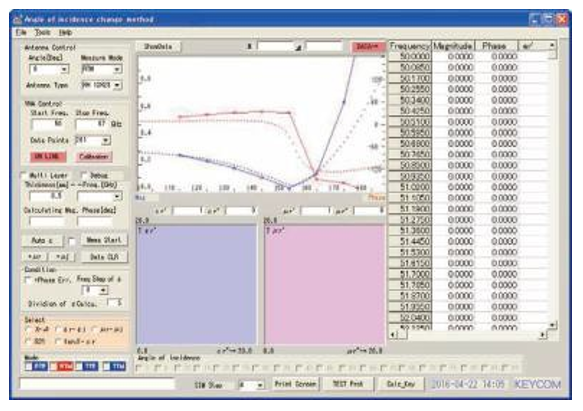Click the Print Screen button
Screen dimensions: 583x411
296,384
